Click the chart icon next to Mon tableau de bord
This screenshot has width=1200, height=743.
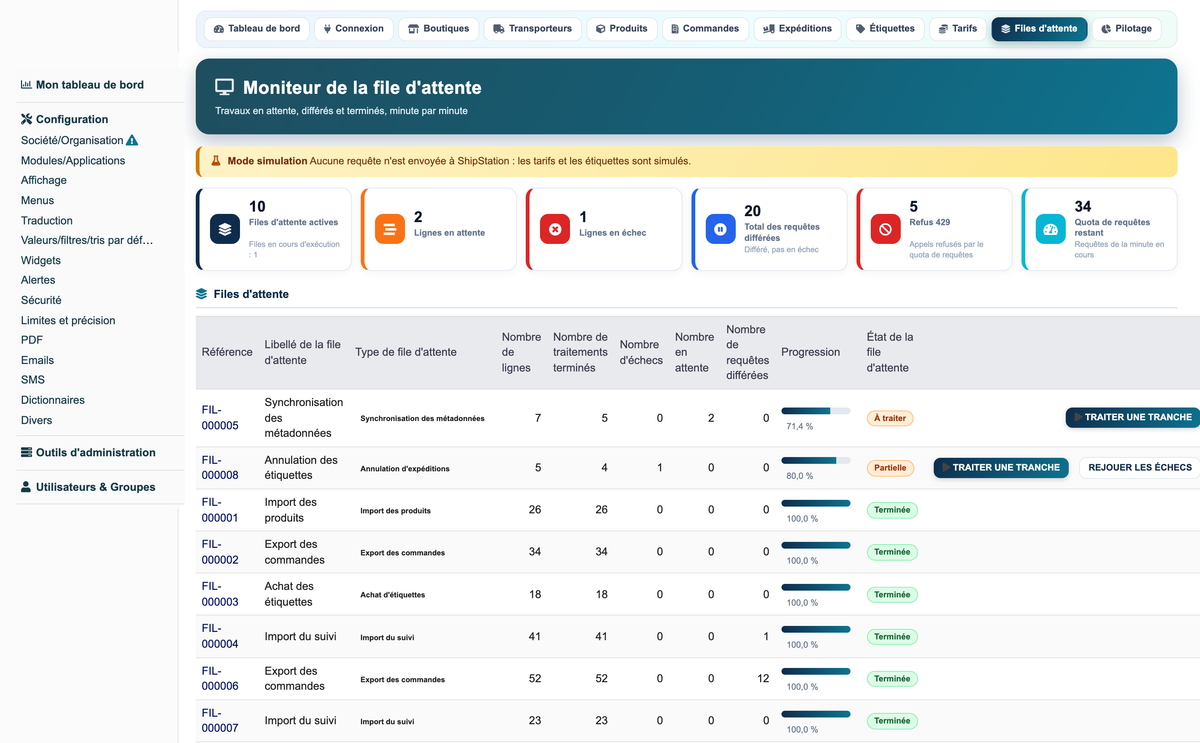click(x=26, y=85)
